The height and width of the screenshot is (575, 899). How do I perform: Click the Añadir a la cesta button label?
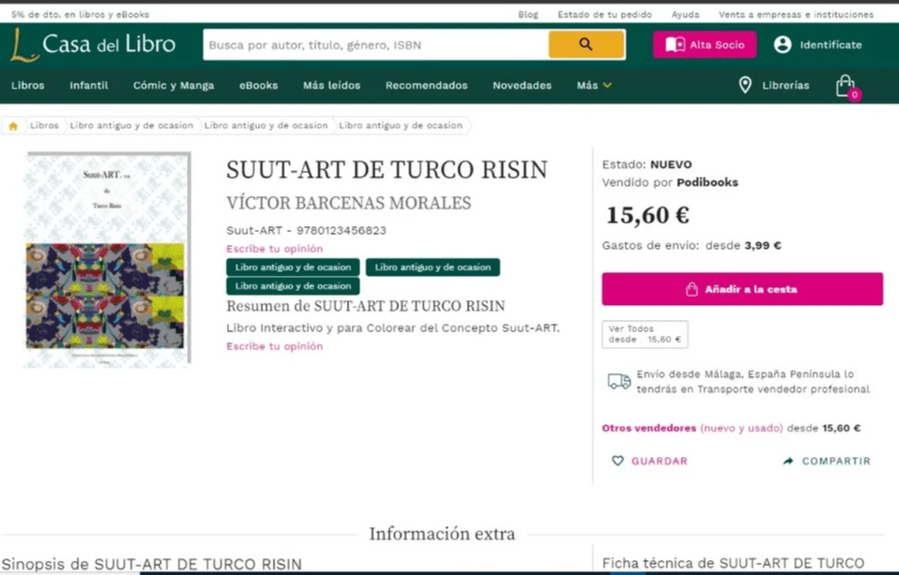751,289
